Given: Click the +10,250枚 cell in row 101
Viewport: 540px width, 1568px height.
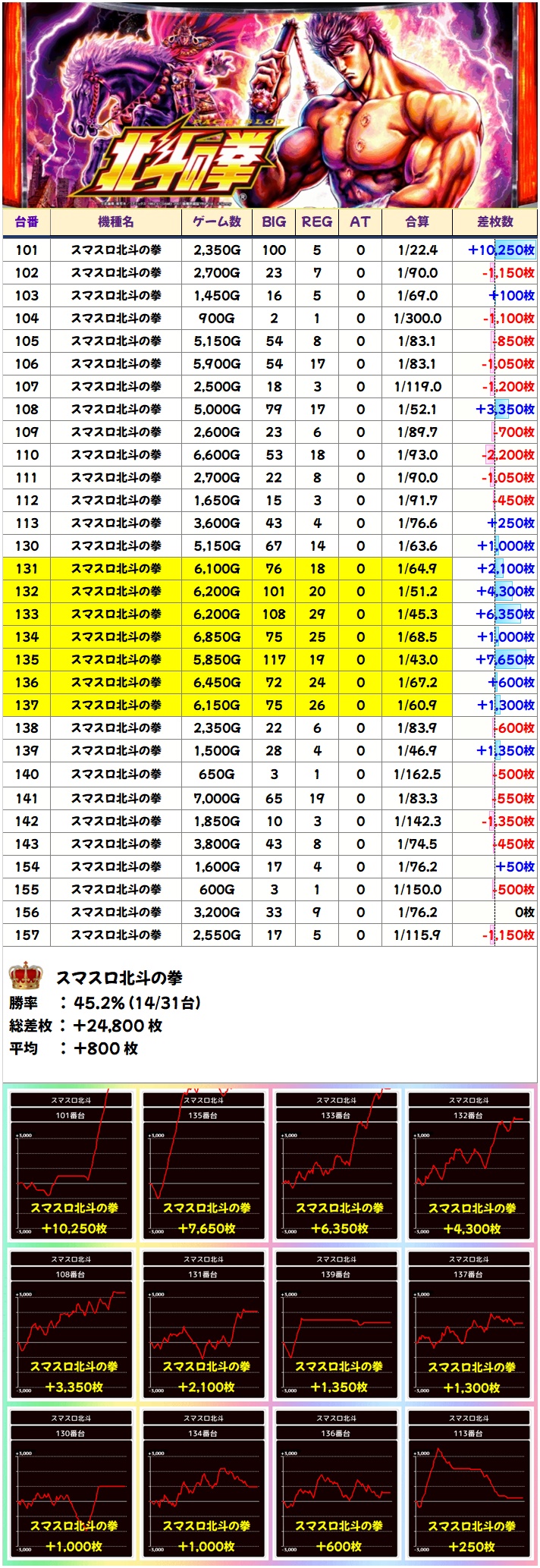Looking at the screenshot, I should [x=501, y=250].
